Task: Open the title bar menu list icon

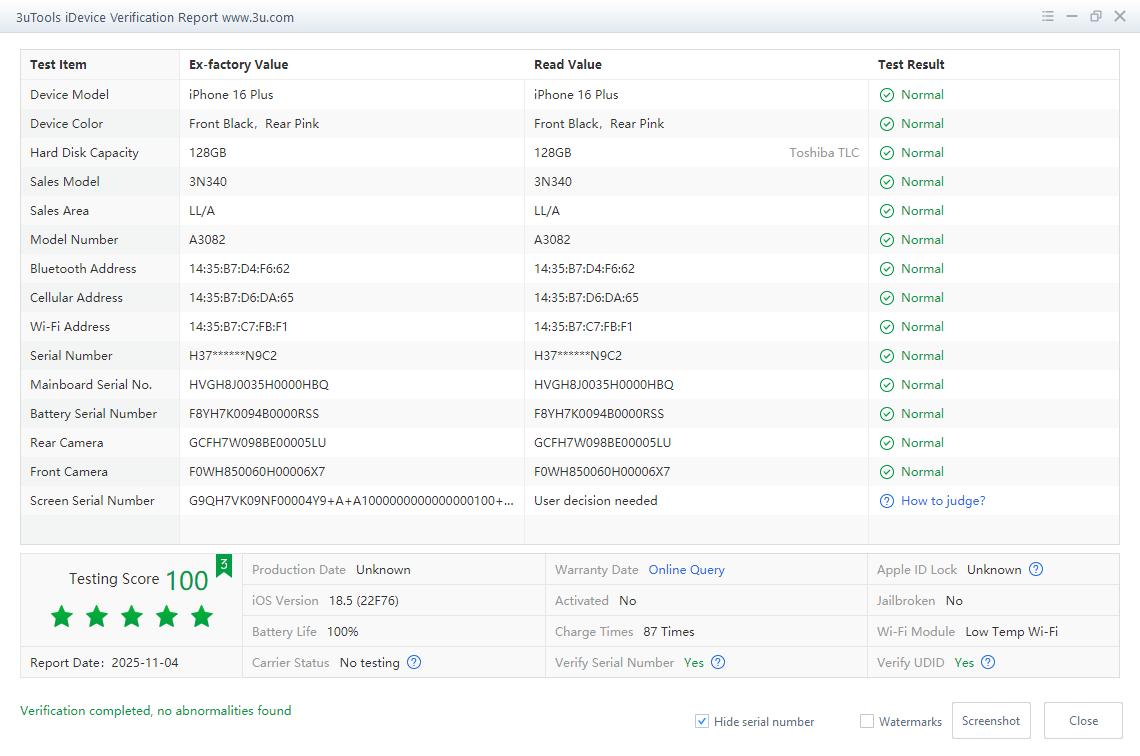Action: (x=1048, y=16)
